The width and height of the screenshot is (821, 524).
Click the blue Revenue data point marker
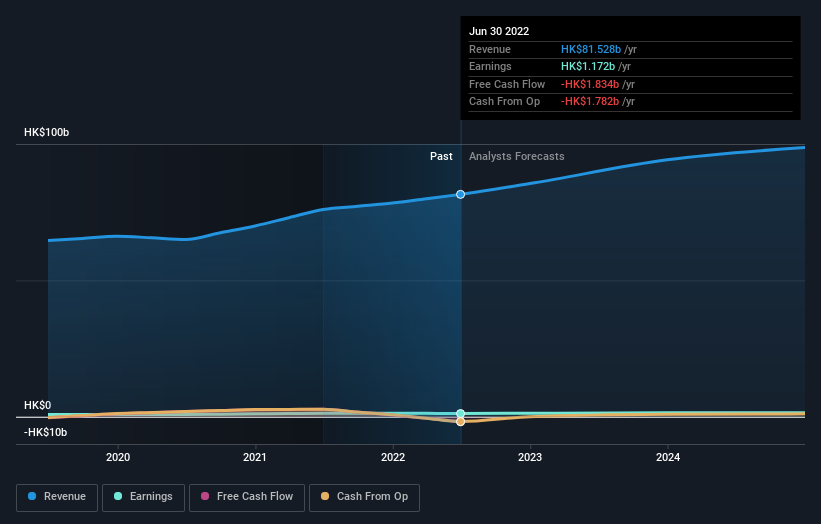pyautogui.click(x=460, y=194)
